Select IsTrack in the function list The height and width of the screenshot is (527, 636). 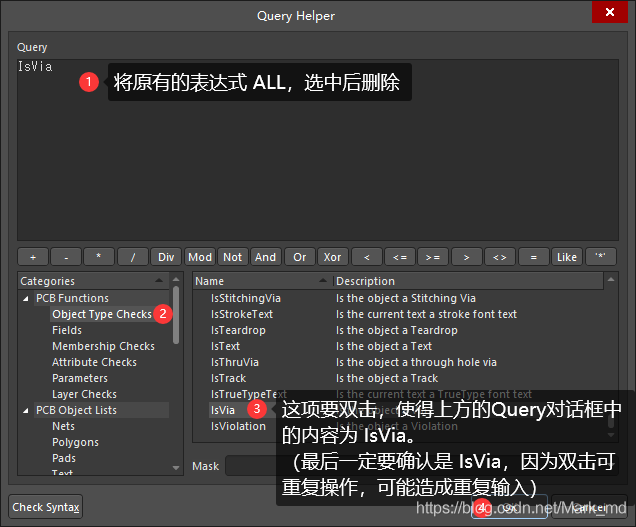[x=228, y=378]
